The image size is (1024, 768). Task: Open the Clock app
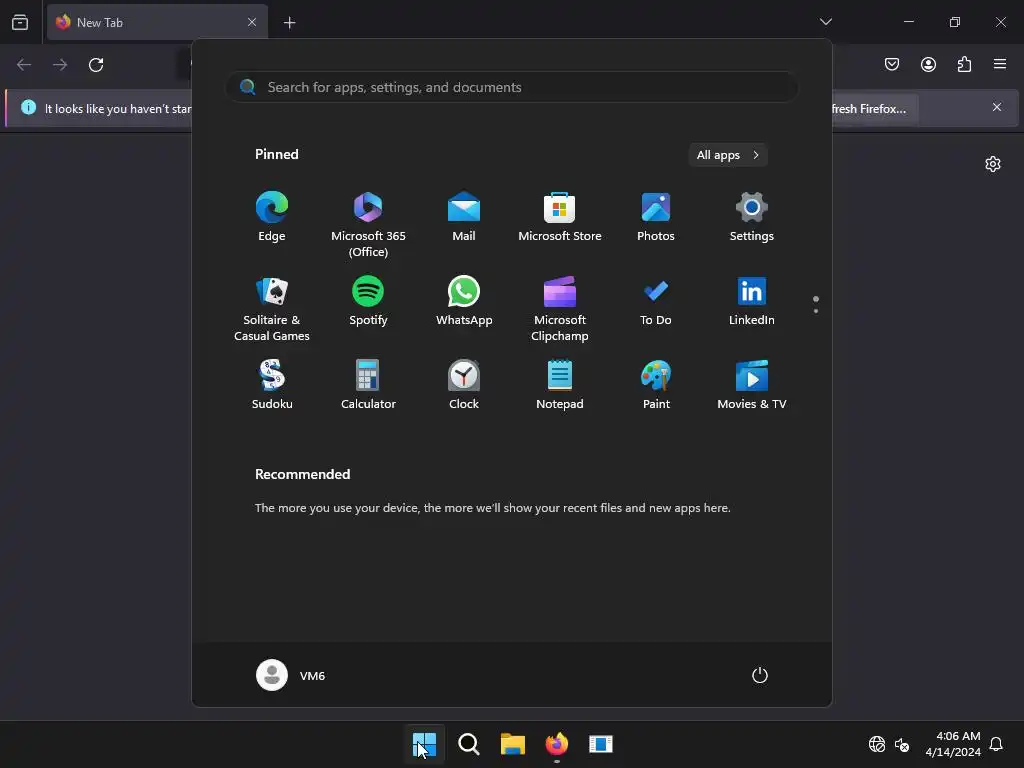click(x=464, y=385)
